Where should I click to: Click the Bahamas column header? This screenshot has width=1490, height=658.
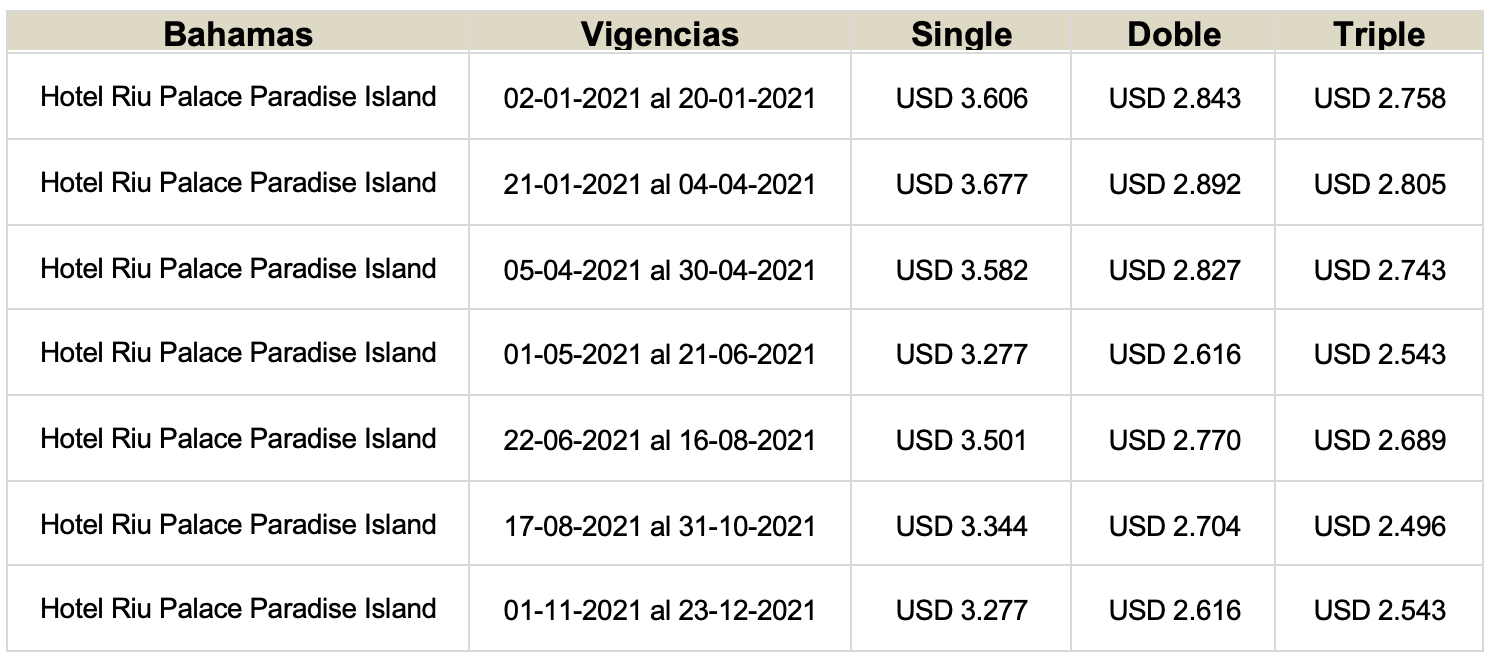click(x=238, y=34)
